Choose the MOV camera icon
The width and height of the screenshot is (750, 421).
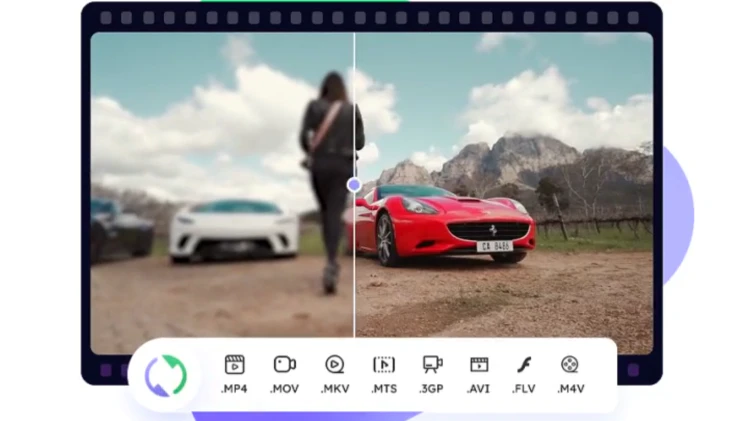click(x=285, y=365)
